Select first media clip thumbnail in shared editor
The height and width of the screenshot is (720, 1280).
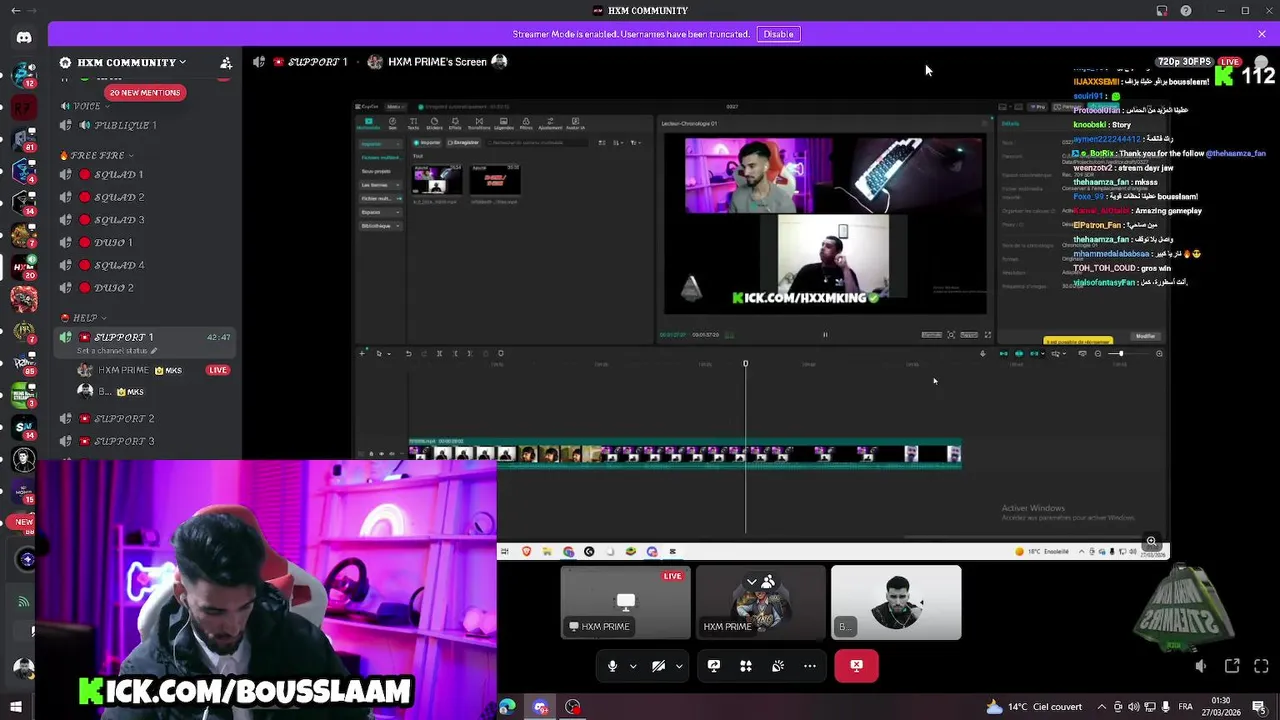437,180
